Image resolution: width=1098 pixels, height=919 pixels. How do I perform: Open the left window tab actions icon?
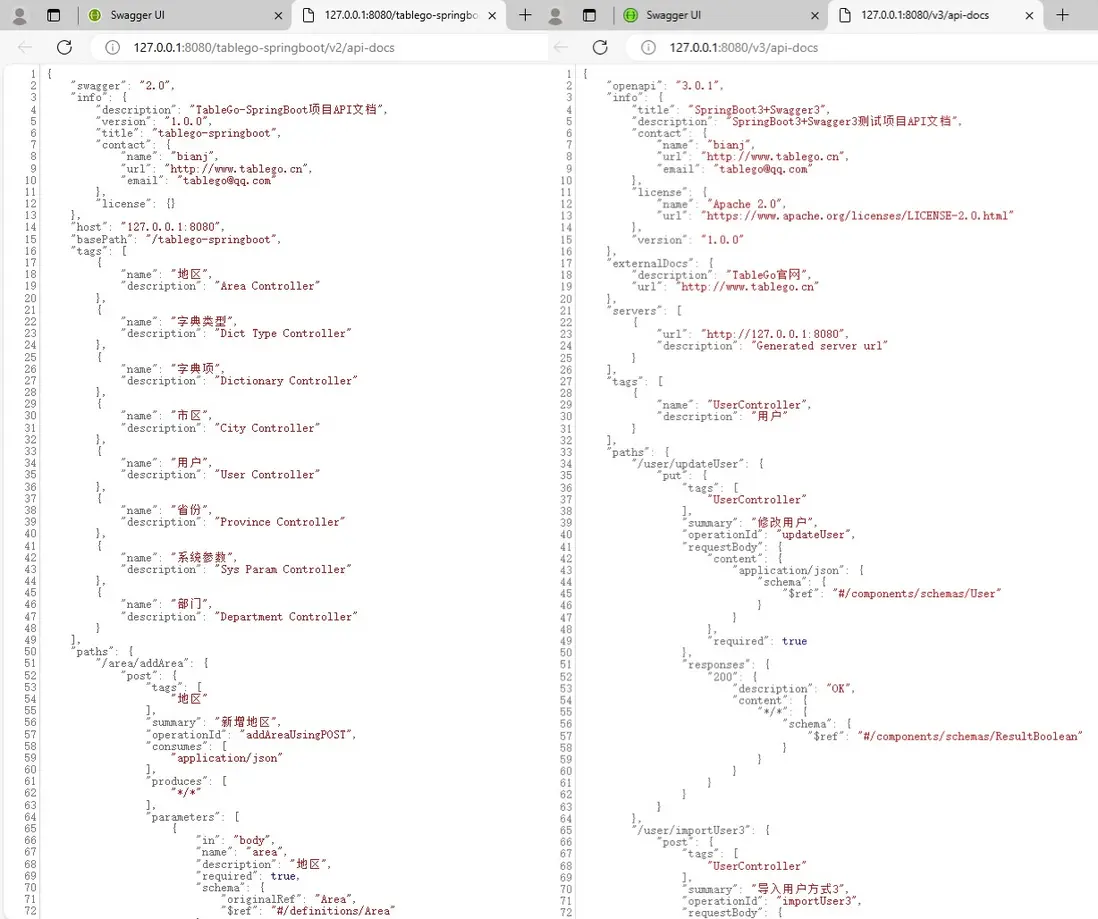tap(53, 15)
